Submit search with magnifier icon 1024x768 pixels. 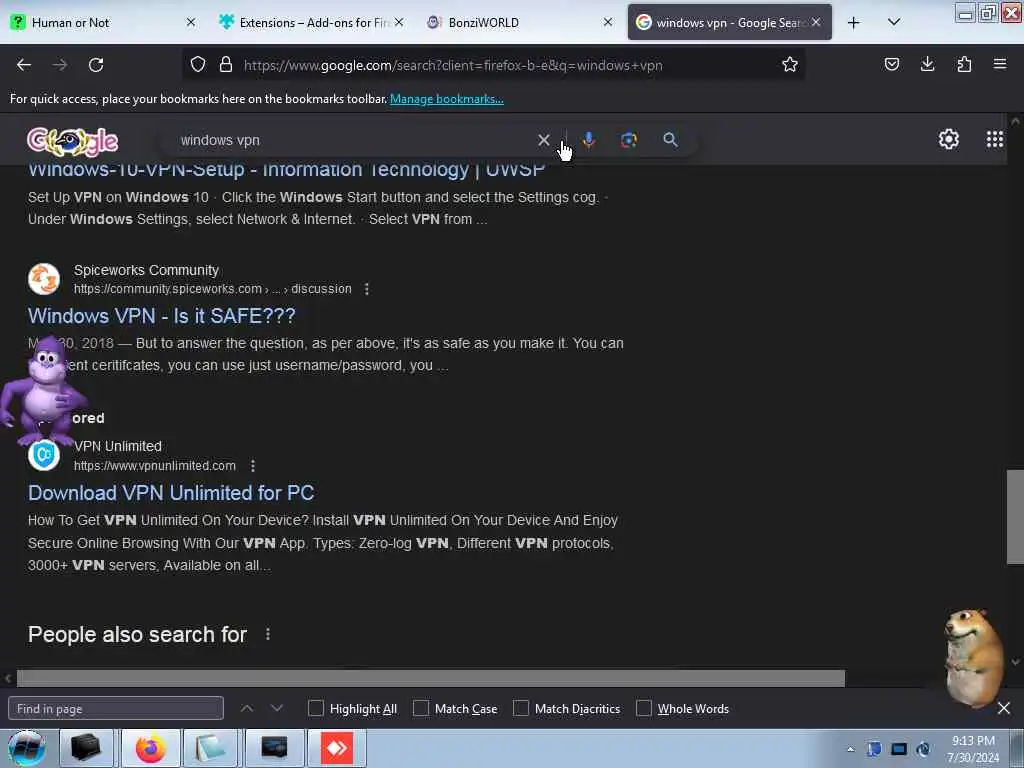pyautogui.click(x=670, y=140)
